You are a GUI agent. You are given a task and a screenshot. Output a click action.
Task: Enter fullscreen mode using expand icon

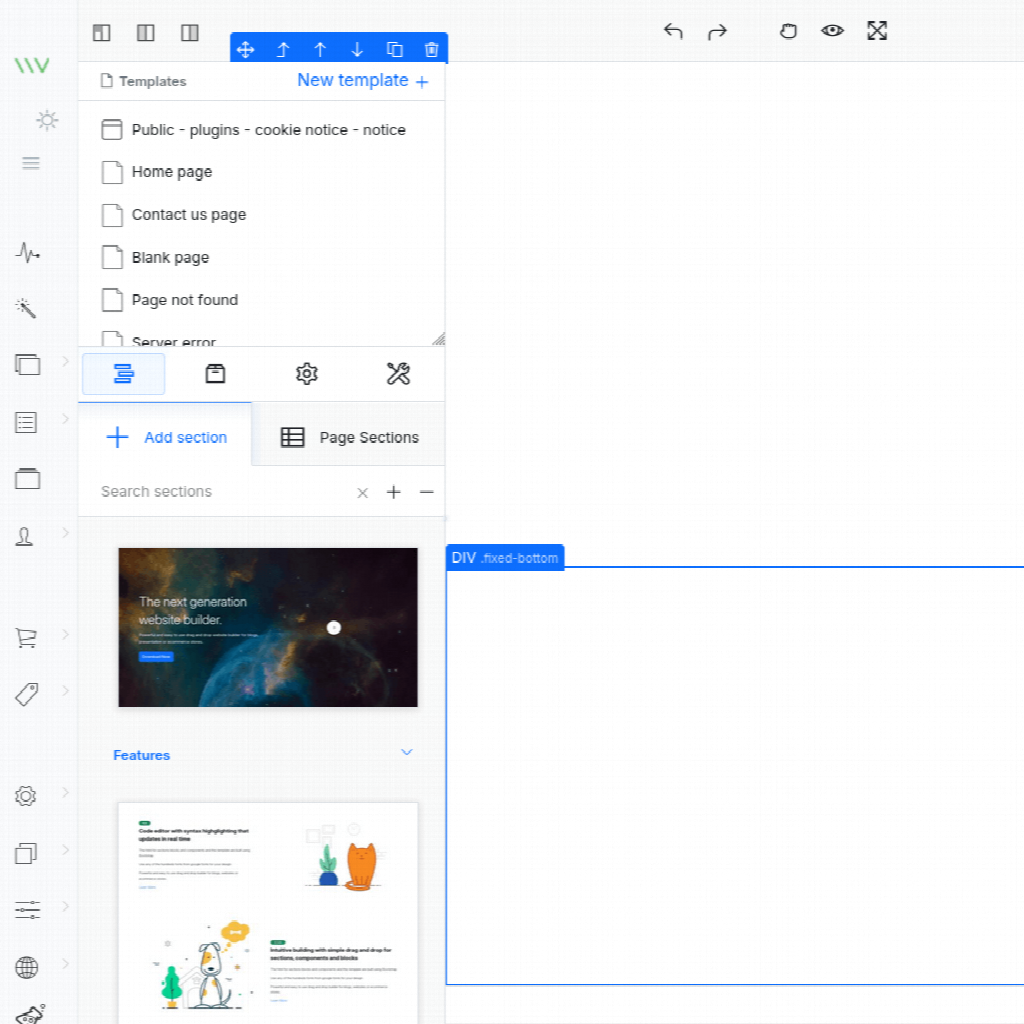coord(877,31)
